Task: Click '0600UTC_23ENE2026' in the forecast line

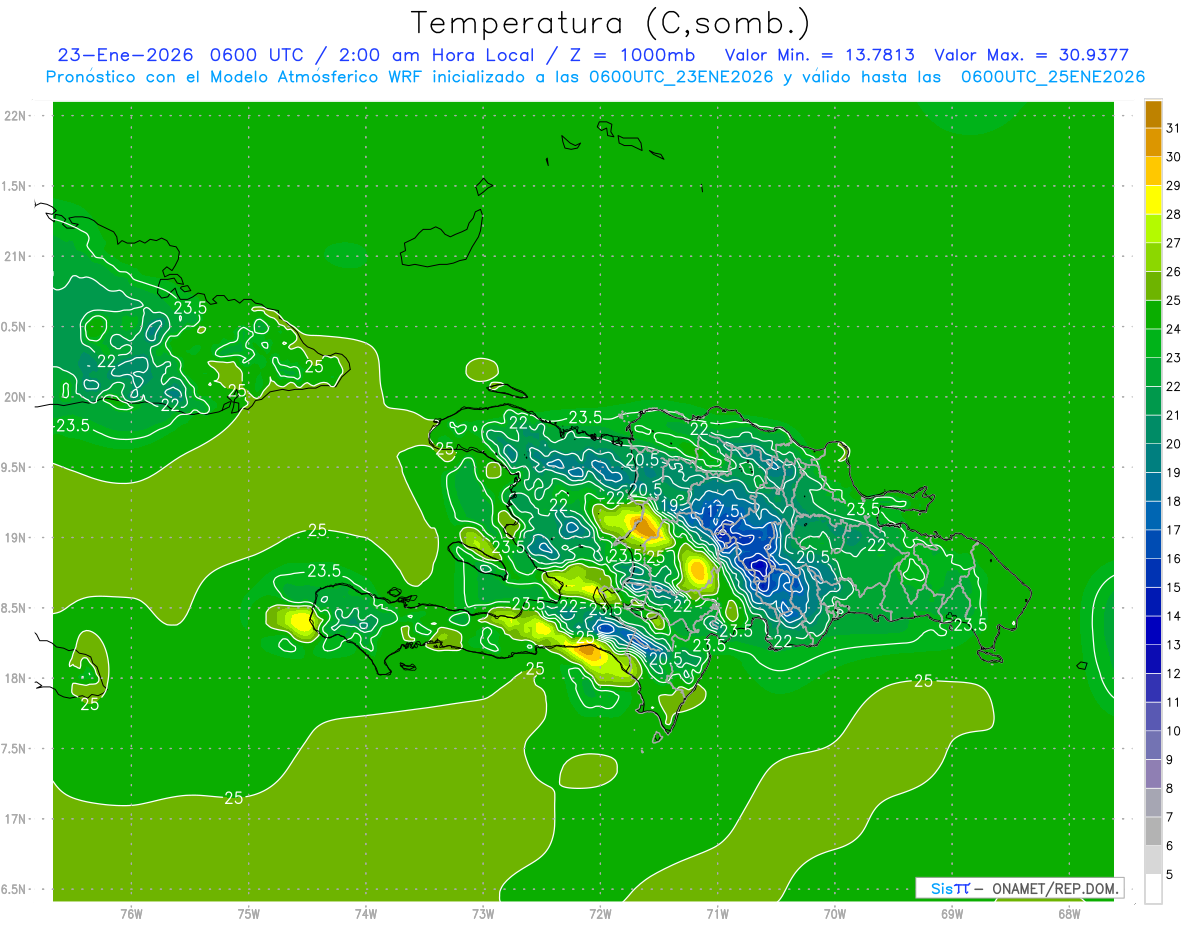Action: (x=681, y=77)
